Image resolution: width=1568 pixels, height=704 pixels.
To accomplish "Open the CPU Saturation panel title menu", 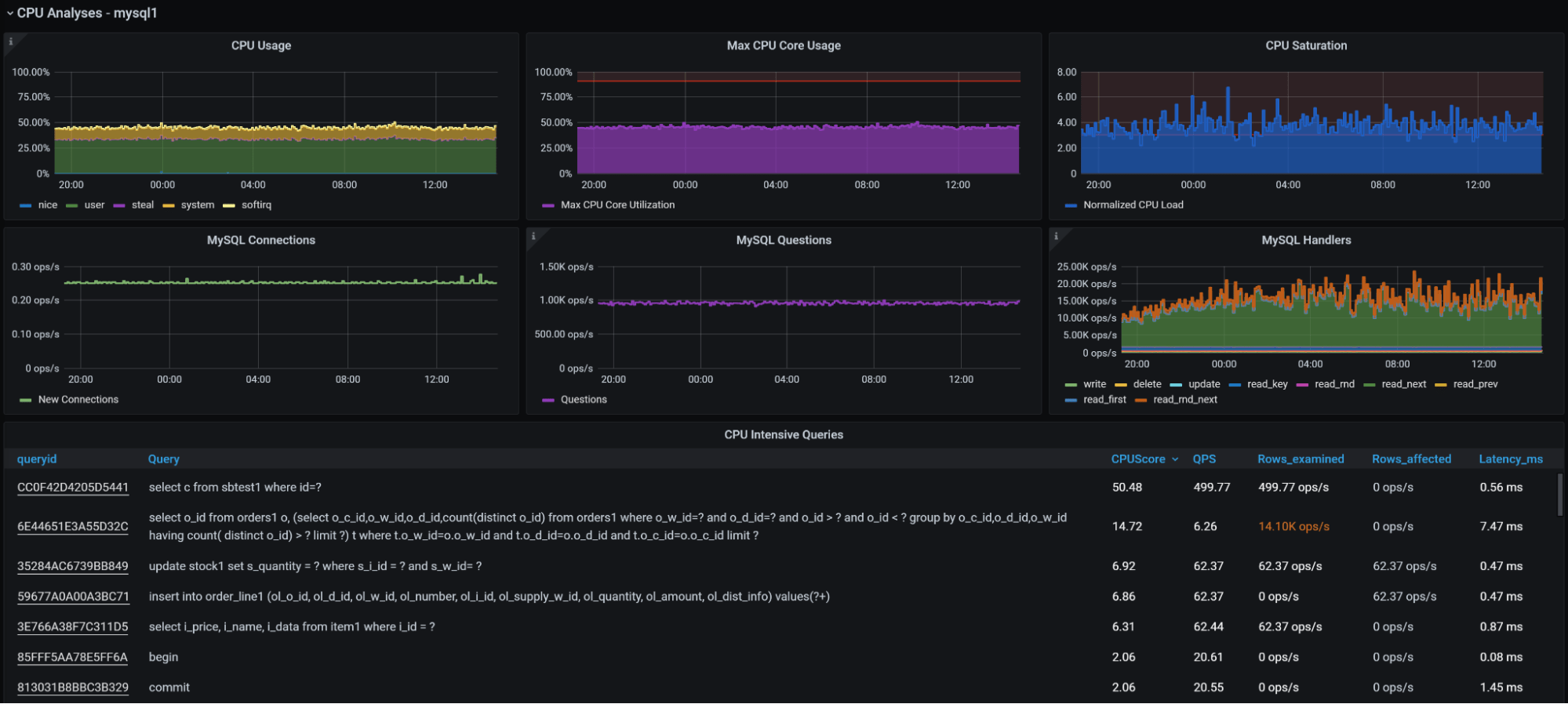I will 1305,45.
